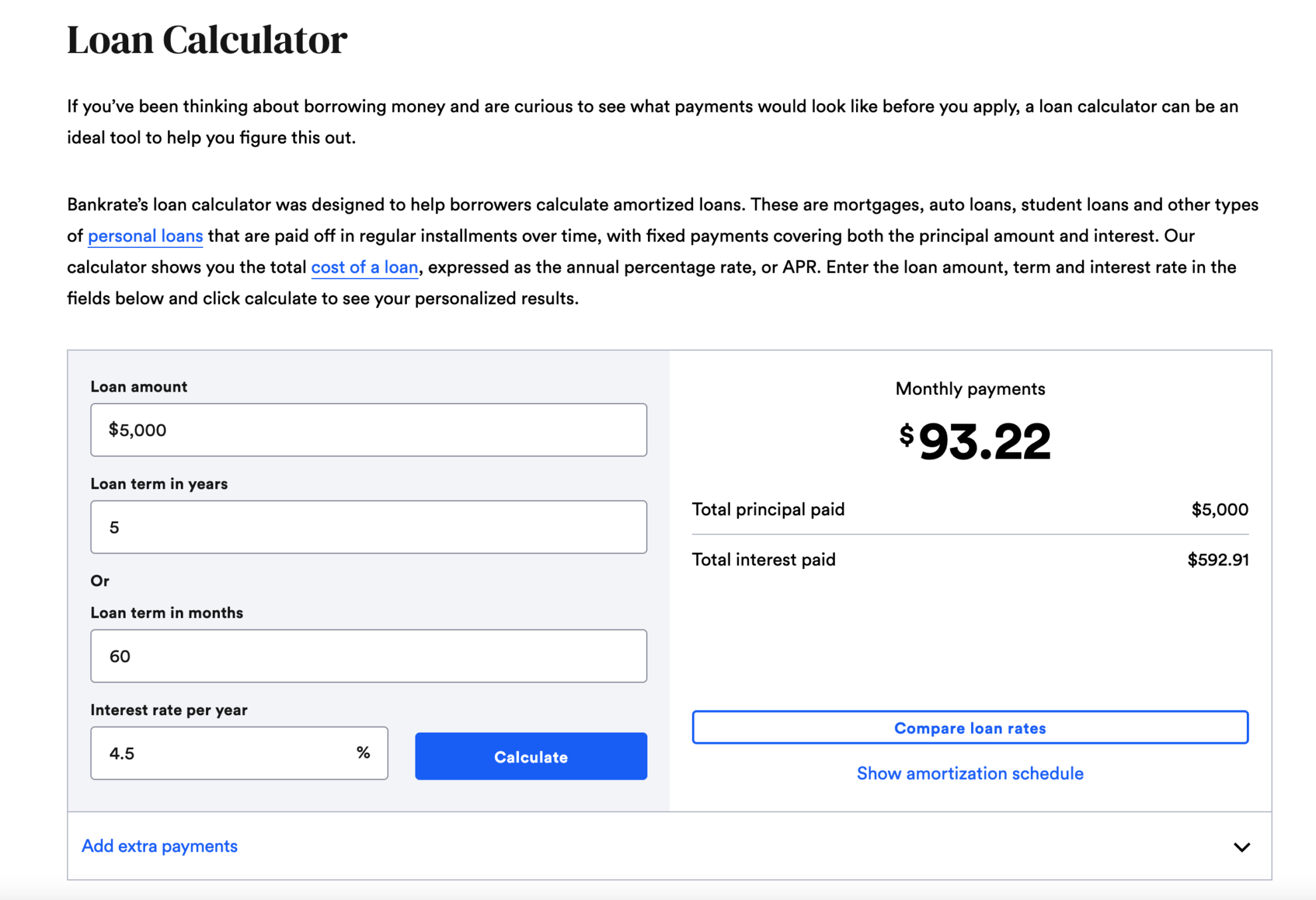1316x900 pixels.
Task: Click the Interest rate per year field
Action: pos(226,752)
